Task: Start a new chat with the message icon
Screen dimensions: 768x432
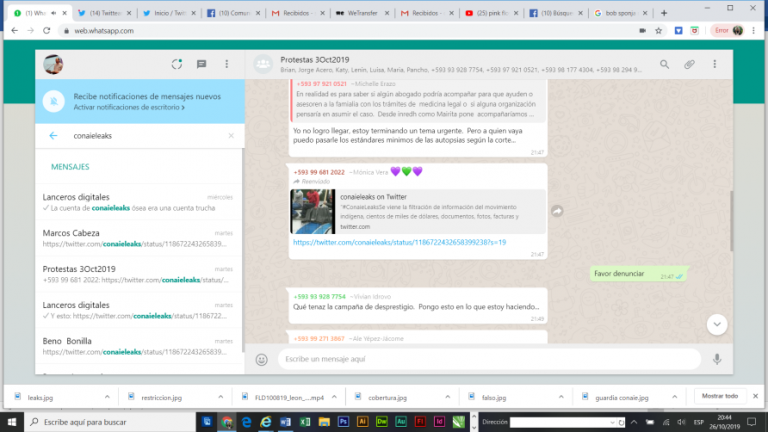Action: [202, 64]
